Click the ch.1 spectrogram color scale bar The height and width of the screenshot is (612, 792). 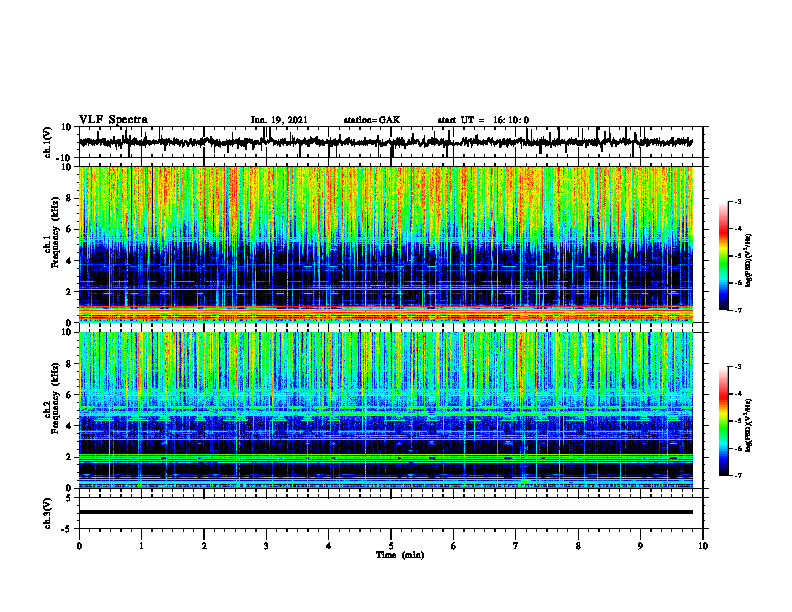(x=724, y=256)
